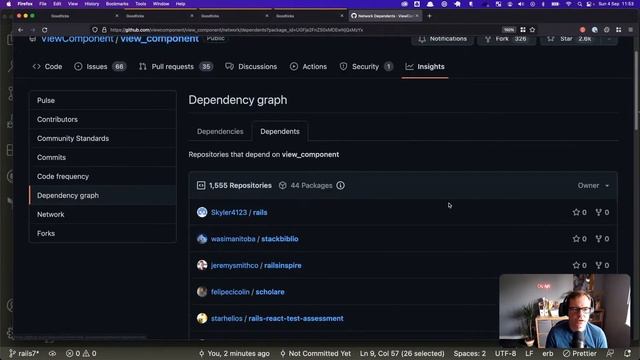Click the starhelios avatar
Viewport: 640px width, 360px height.
coord(202,318)
